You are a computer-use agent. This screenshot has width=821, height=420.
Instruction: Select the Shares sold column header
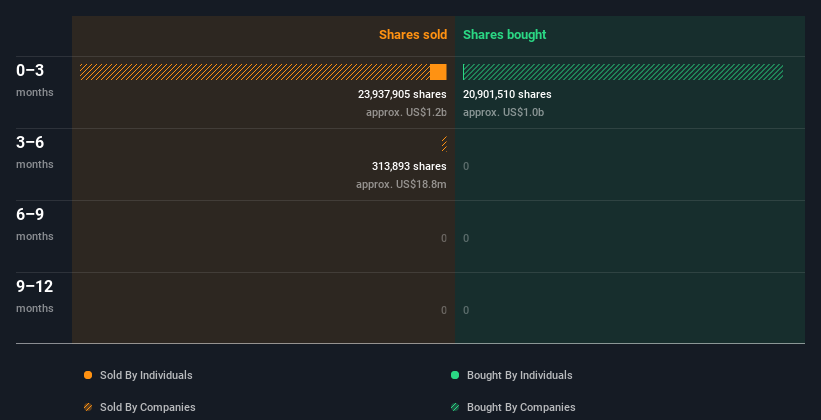tap(412, 35)
